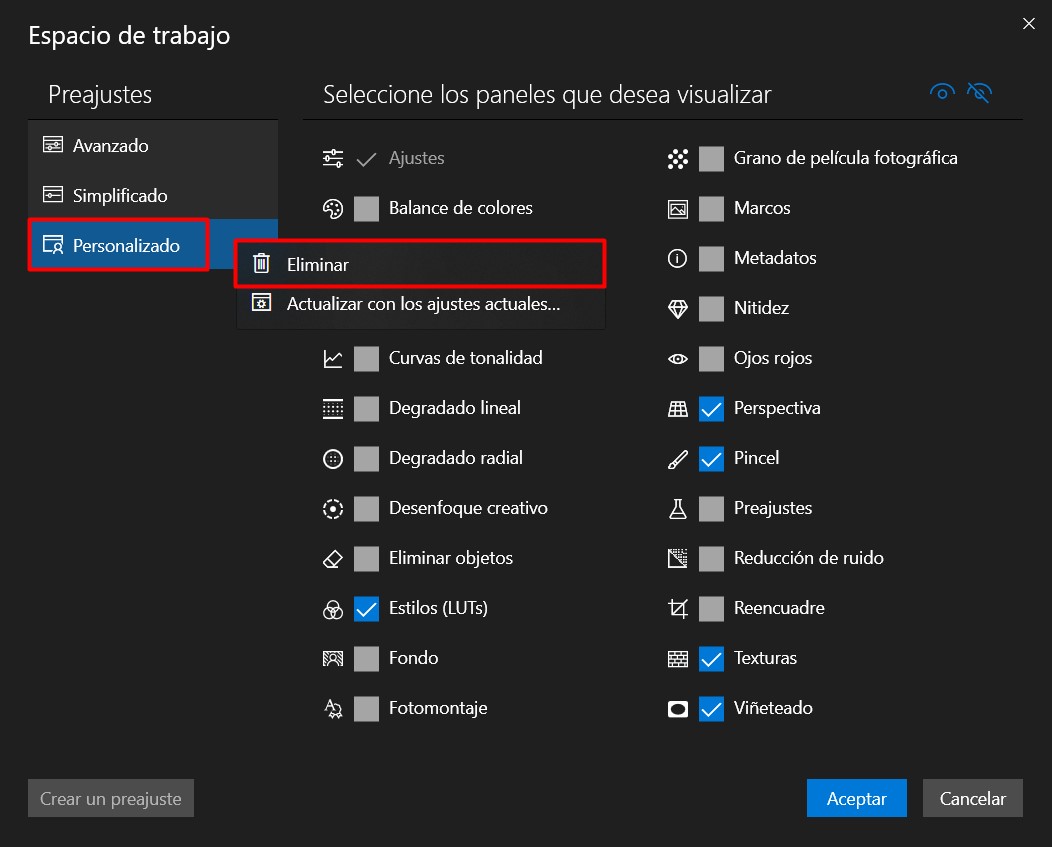Uncheck the Estilos (LUTs) checkbox
Image resolution: width=1052 pixels, height=847 pixels.
[x=366, y=609]
